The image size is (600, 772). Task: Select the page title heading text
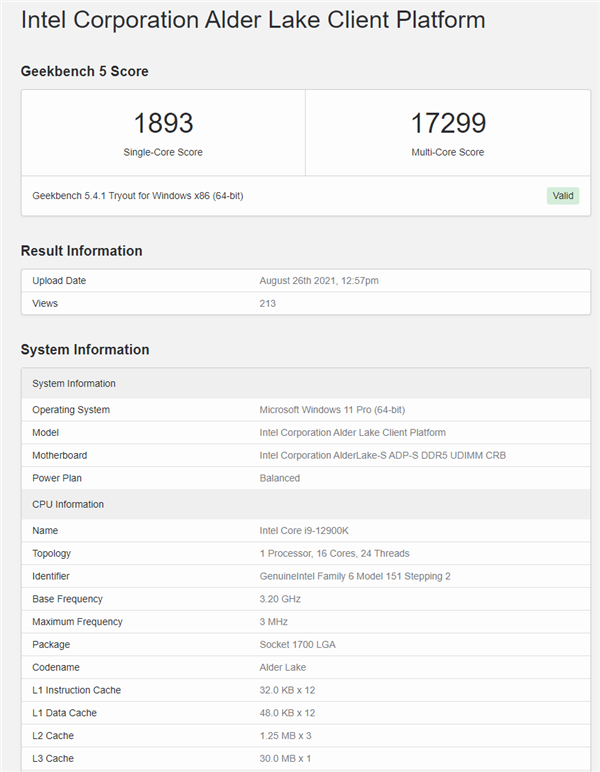click(x=253, y=20)
